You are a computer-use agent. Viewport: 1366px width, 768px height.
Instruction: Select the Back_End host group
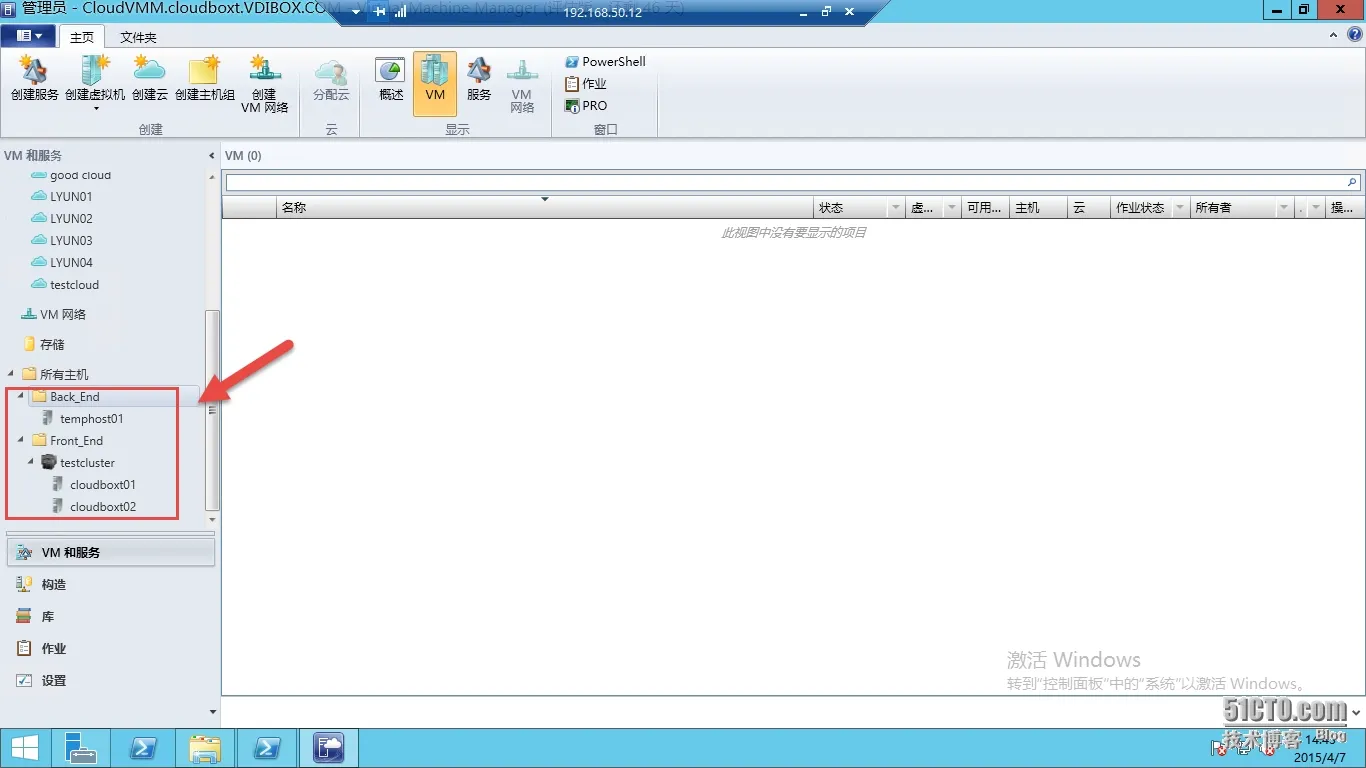(x=75, y=397)
